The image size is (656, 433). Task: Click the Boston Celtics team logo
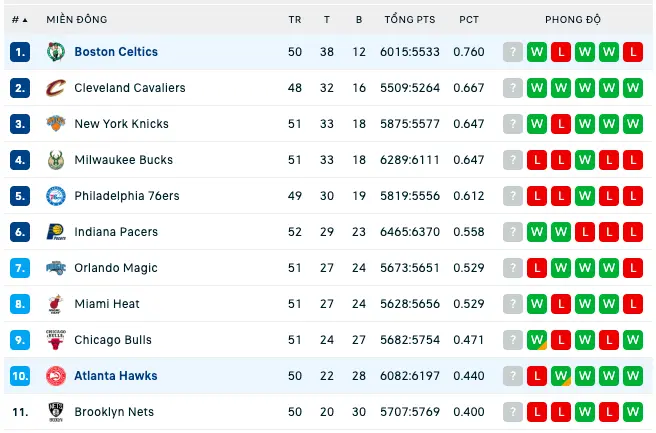tap(56, 52)
